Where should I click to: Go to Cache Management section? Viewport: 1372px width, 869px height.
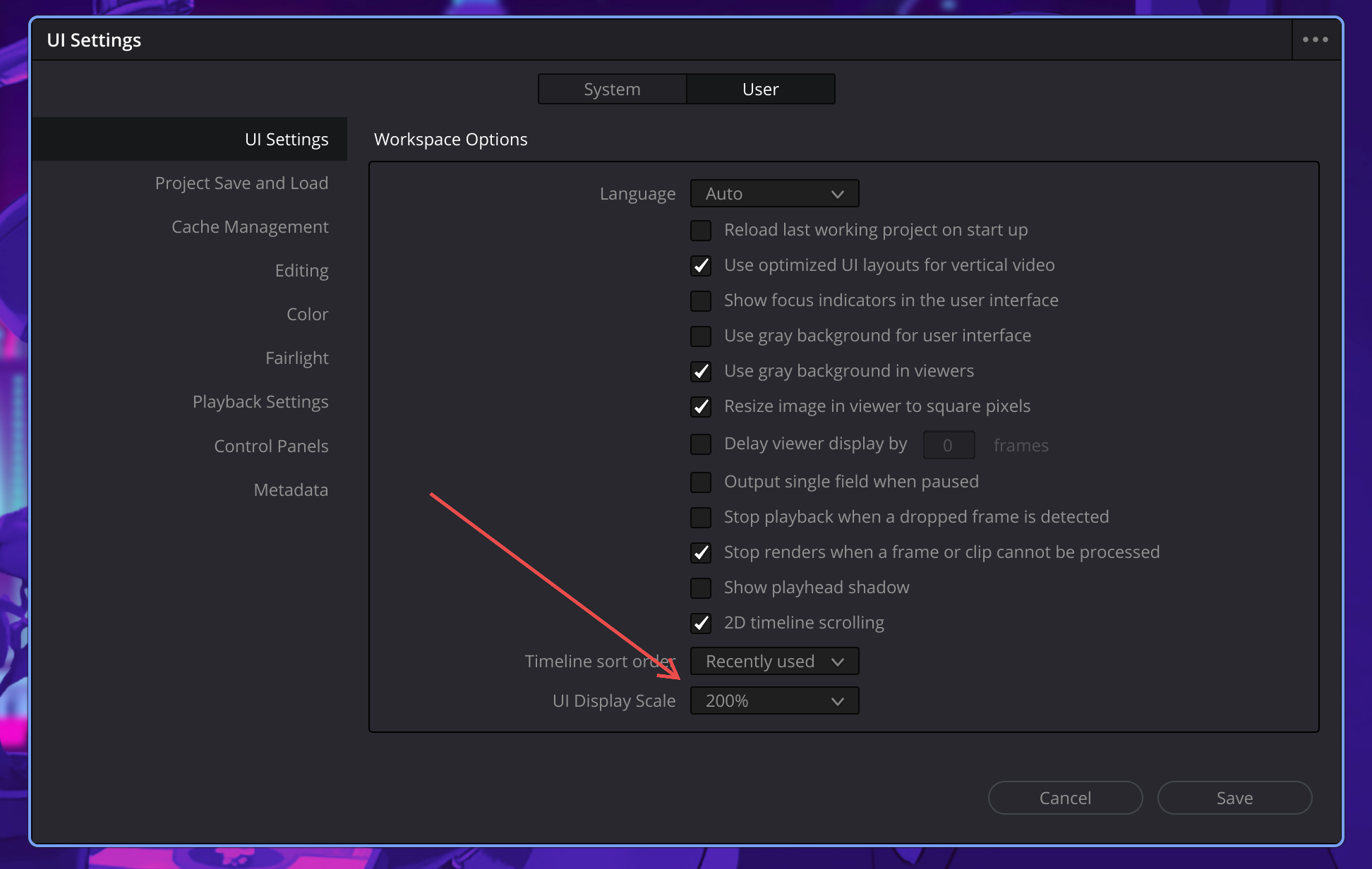[250, 227]
